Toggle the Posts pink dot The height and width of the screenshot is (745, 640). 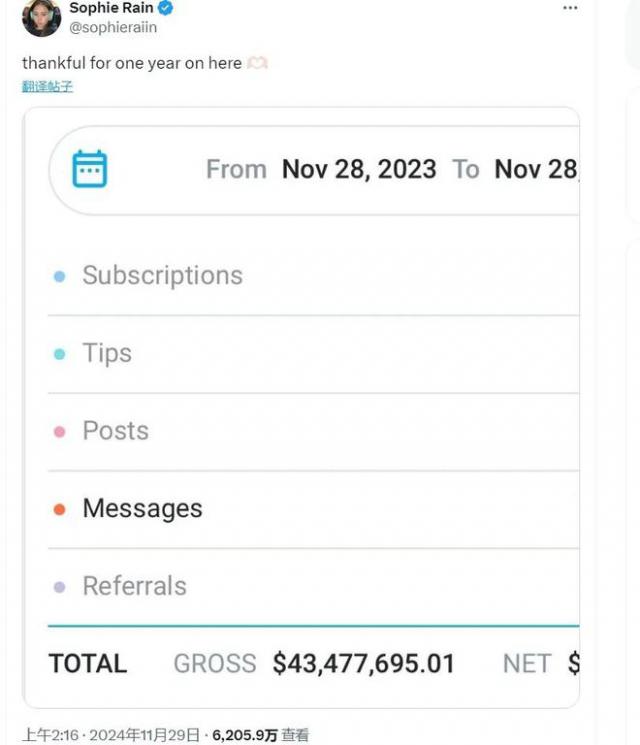click(59, 432)
